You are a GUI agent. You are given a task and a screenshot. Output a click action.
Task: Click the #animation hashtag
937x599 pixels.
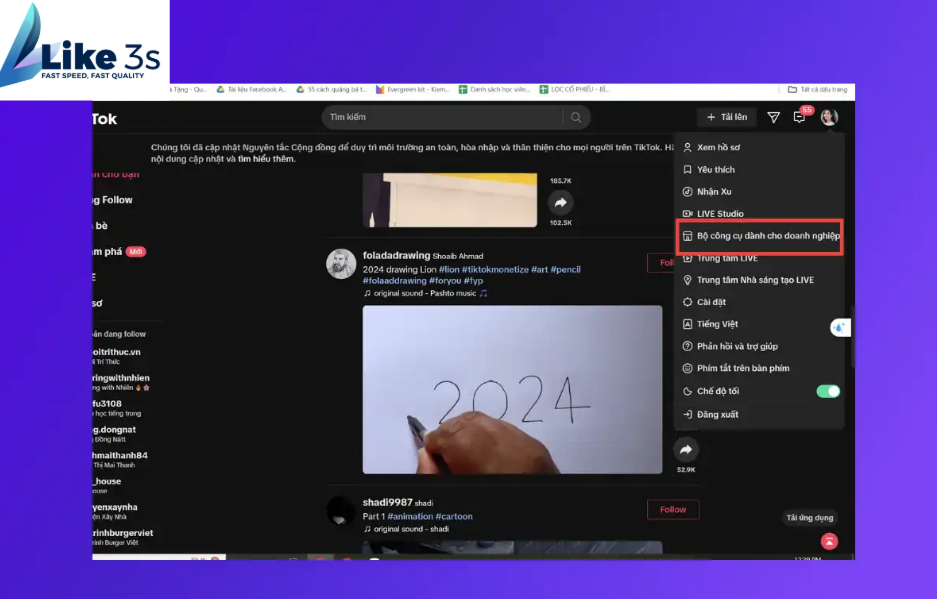pos(410,517)
